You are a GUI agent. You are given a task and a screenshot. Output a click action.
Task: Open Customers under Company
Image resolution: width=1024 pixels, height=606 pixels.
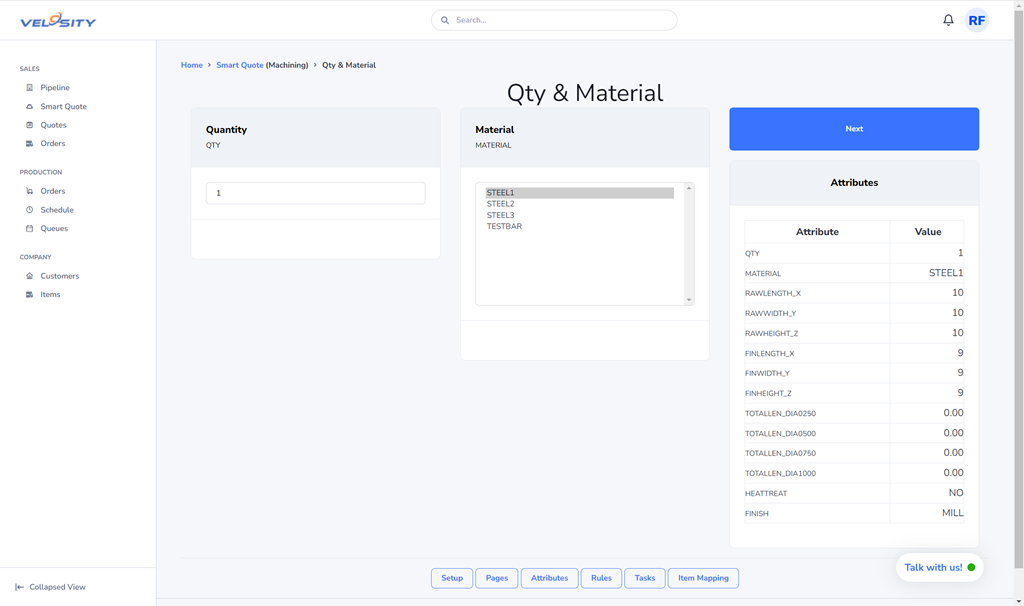59,276
